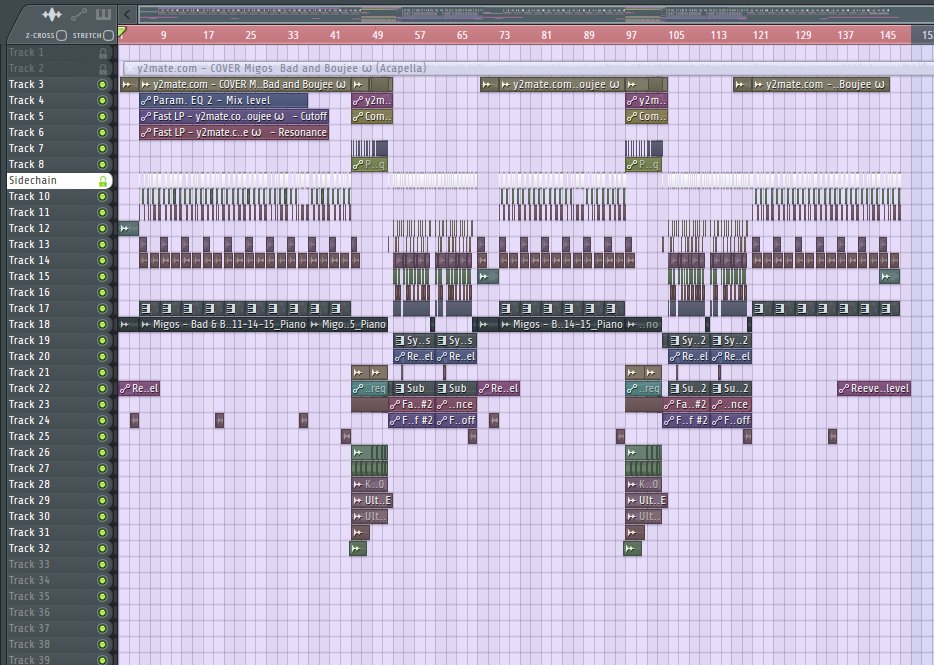934x665 pixels.
Task: Click the green playhead marker at song start
Action: coord(122,32)
